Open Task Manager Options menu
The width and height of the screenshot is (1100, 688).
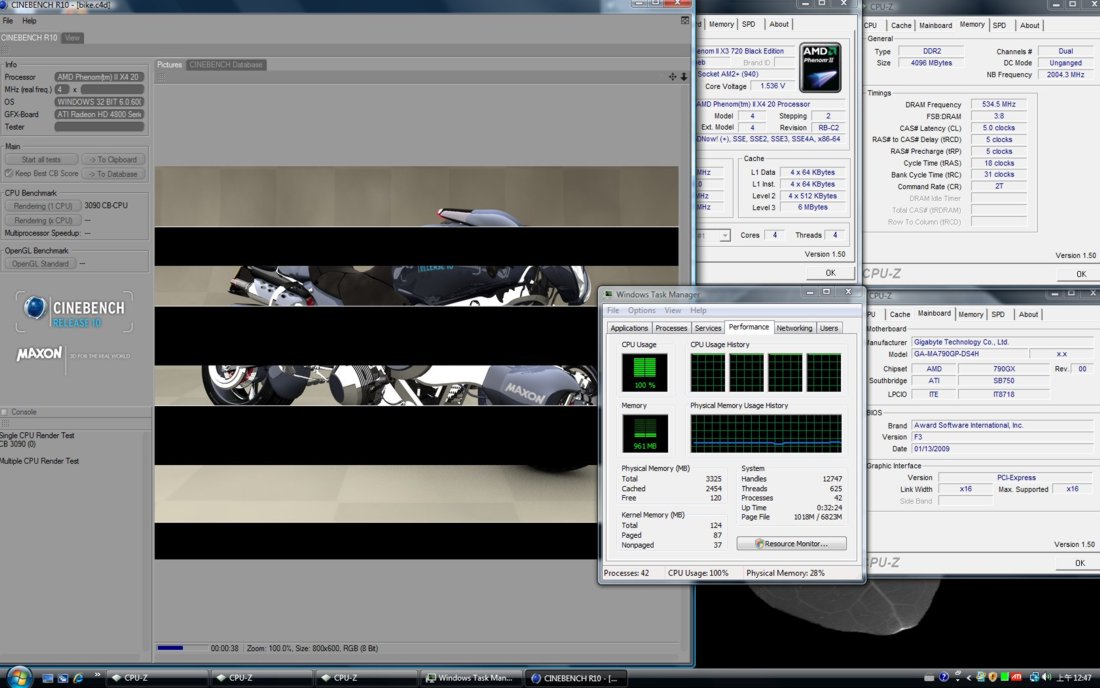[x=641, y=311]
